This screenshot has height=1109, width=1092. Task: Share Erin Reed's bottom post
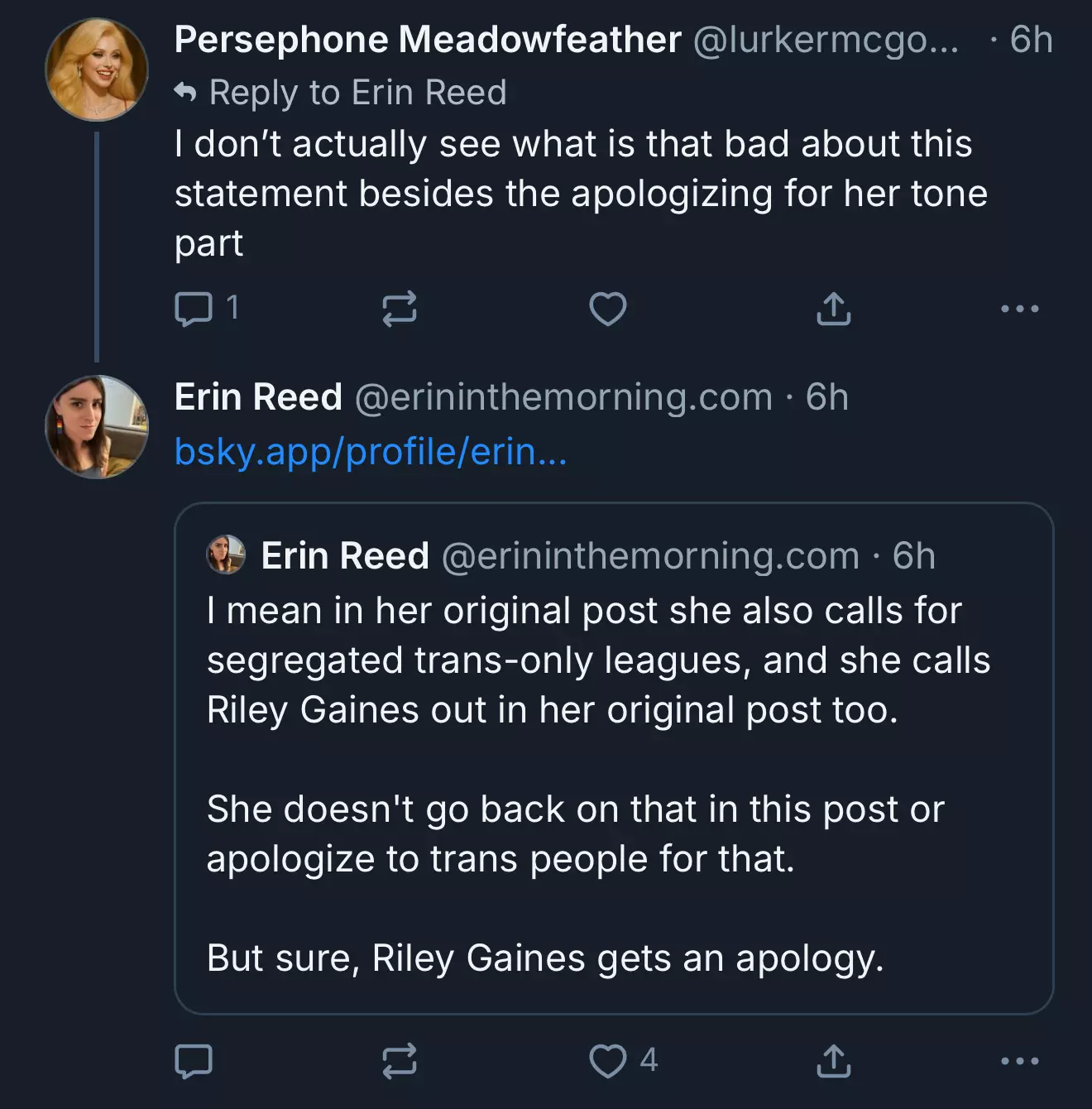pyautogui.click(x=833, y=1061)
